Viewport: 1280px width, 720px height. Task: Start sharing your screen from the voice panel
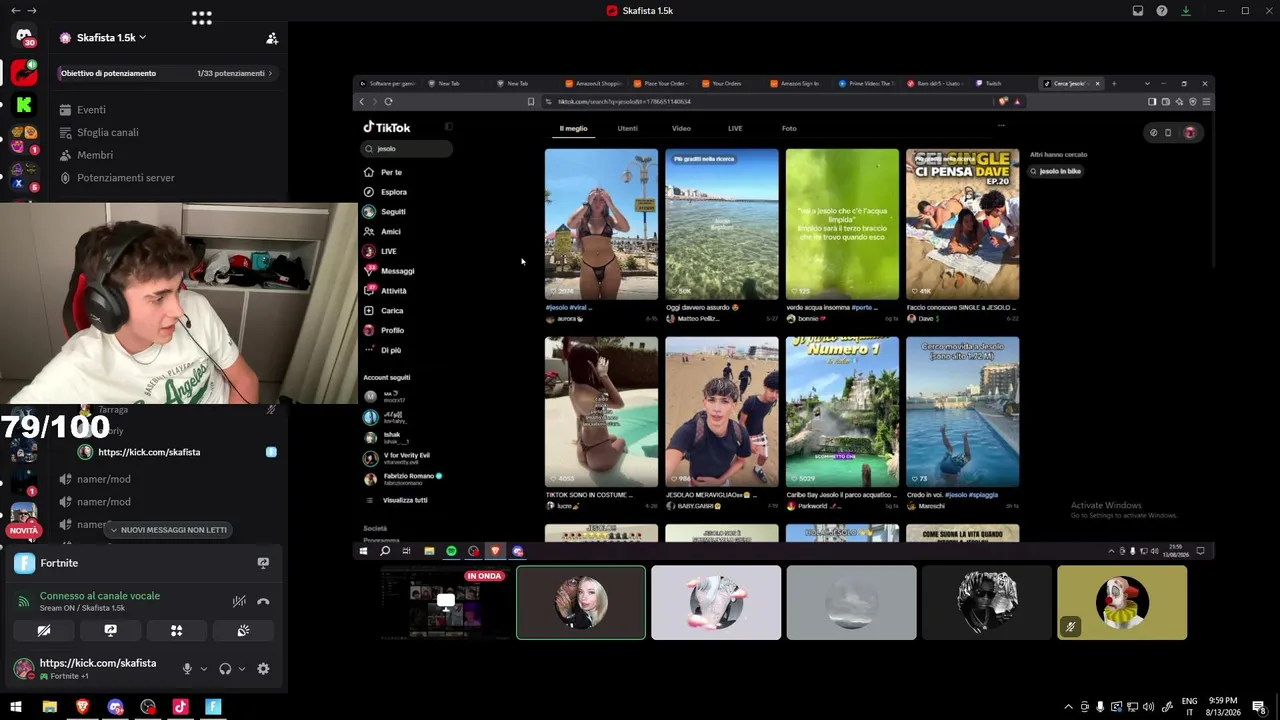click(x=110, y=631)
